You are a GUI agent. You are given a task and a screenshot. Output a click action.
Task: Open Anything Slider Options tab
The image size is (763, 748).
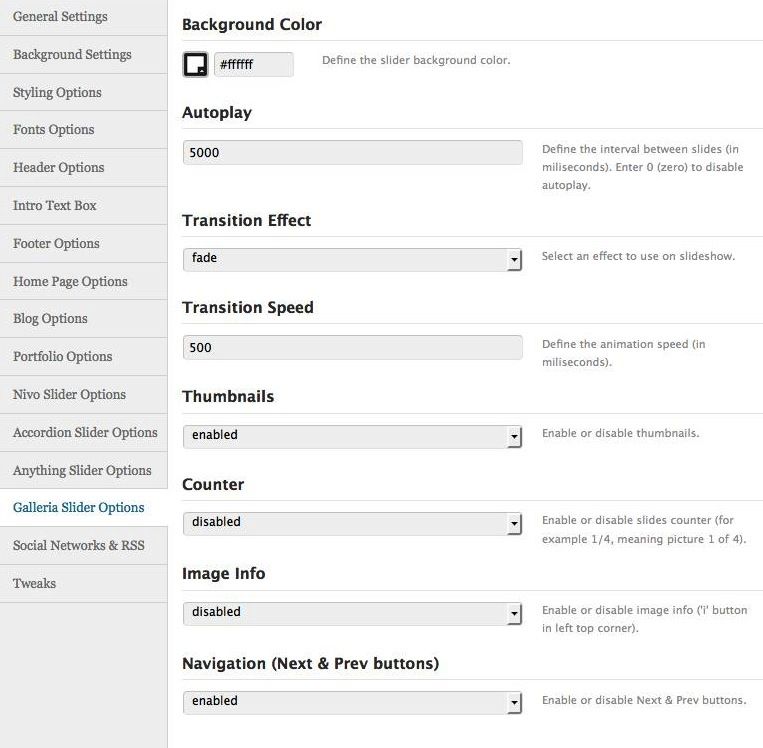[82, 471]
